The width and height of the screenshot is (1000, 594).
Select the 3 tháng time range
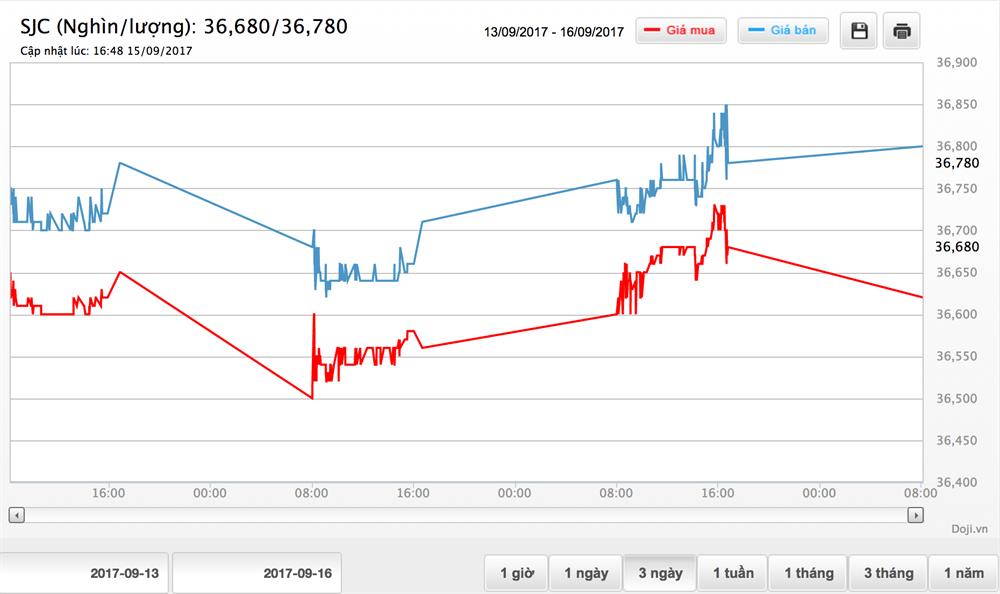coord(888,573)
